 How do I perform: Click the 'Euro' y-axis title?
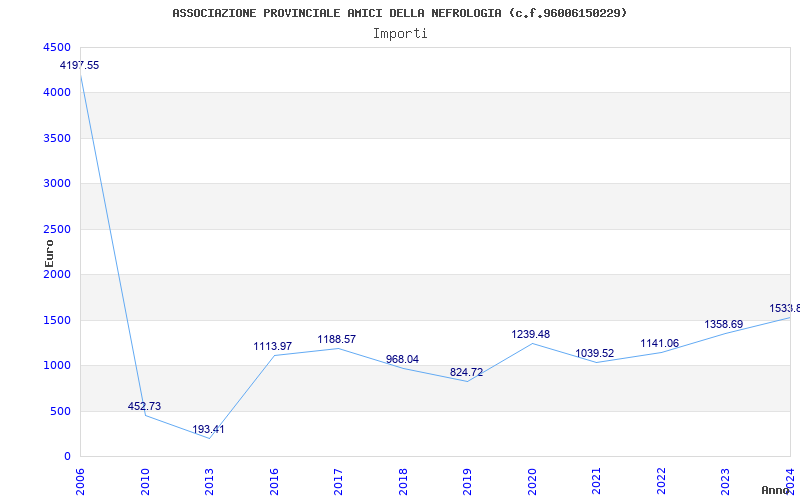tap(49, 253)
